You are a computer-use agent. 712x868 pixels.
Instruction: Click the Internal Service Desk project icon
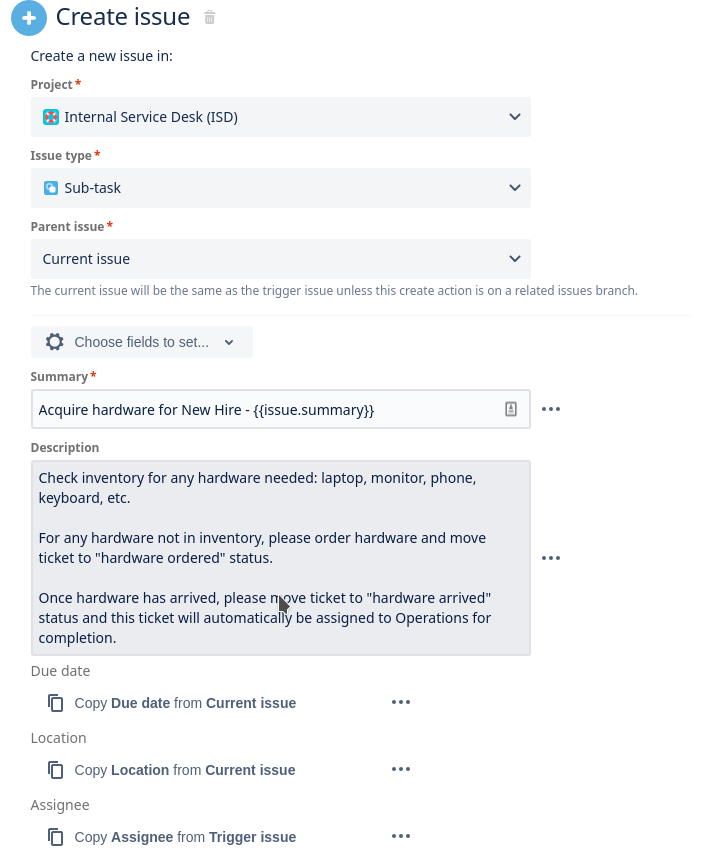[x=52, y=116]
